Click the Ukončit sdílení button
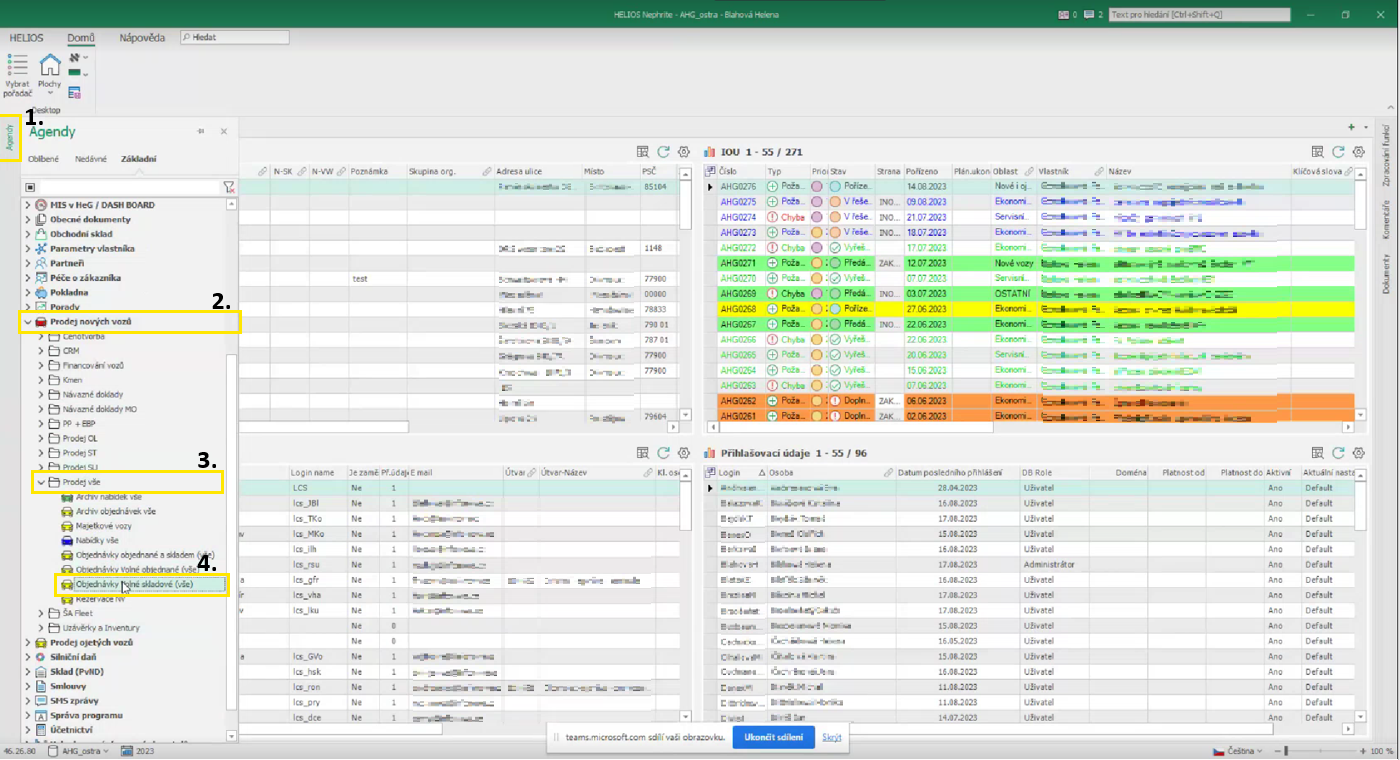1400x760 pixels. pos(773,737)
